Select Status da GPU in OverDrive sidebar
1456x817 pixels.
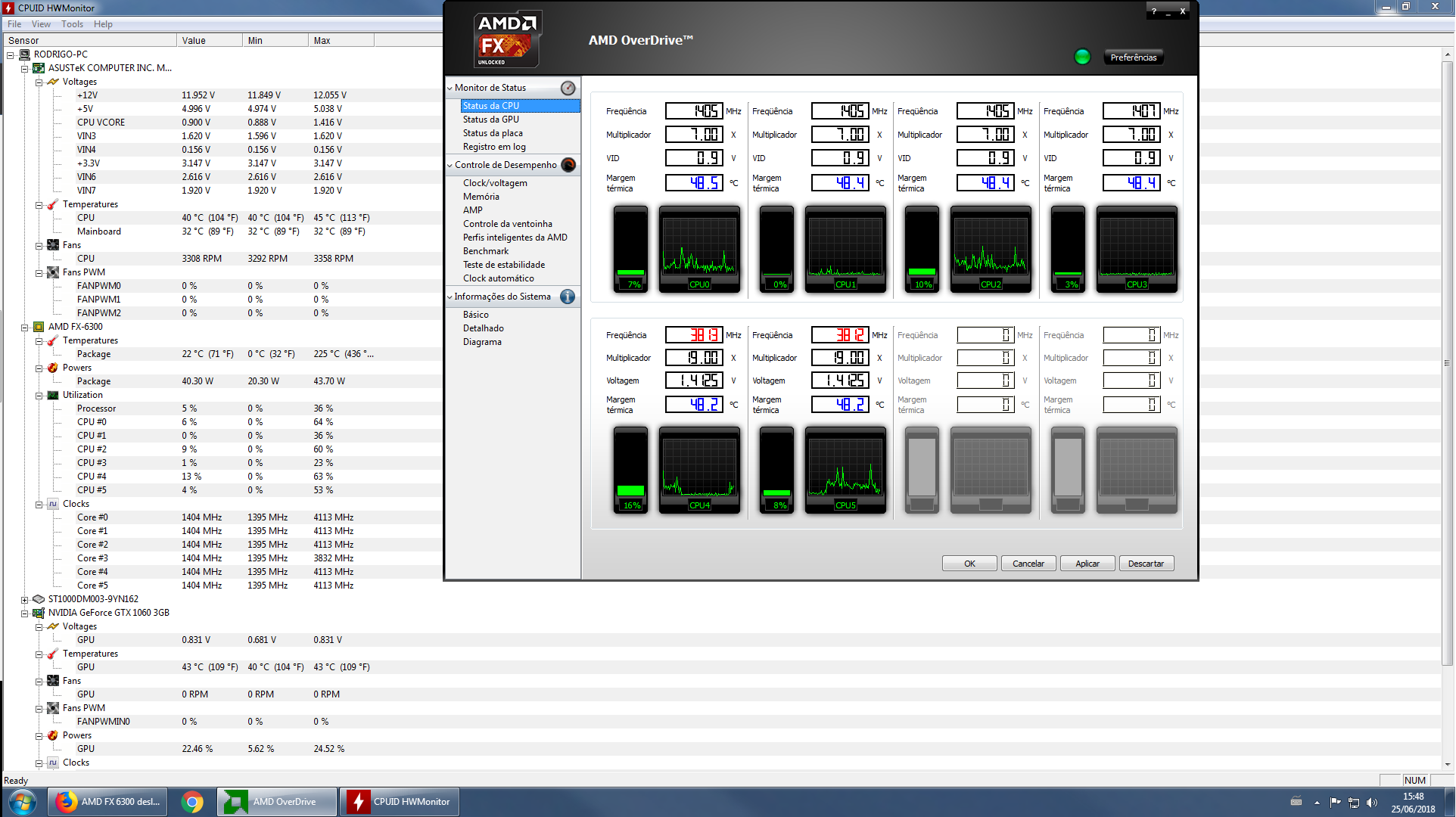(x=491, y=120)
